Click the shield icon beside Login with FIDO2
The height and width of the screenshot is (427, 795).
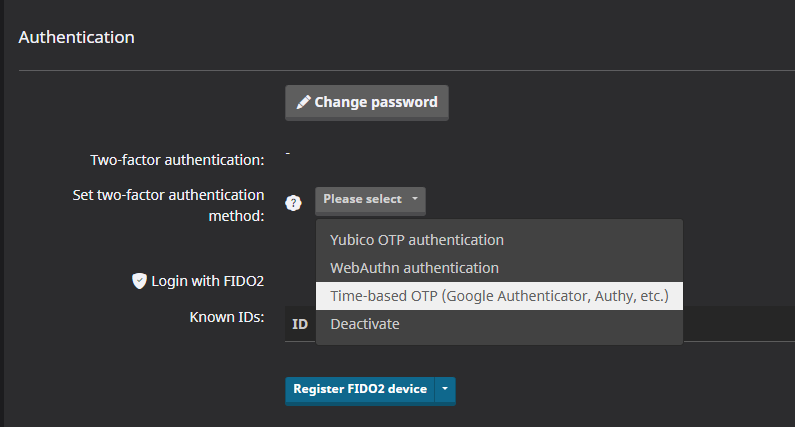pyautogui.click(x=139, y=281)
